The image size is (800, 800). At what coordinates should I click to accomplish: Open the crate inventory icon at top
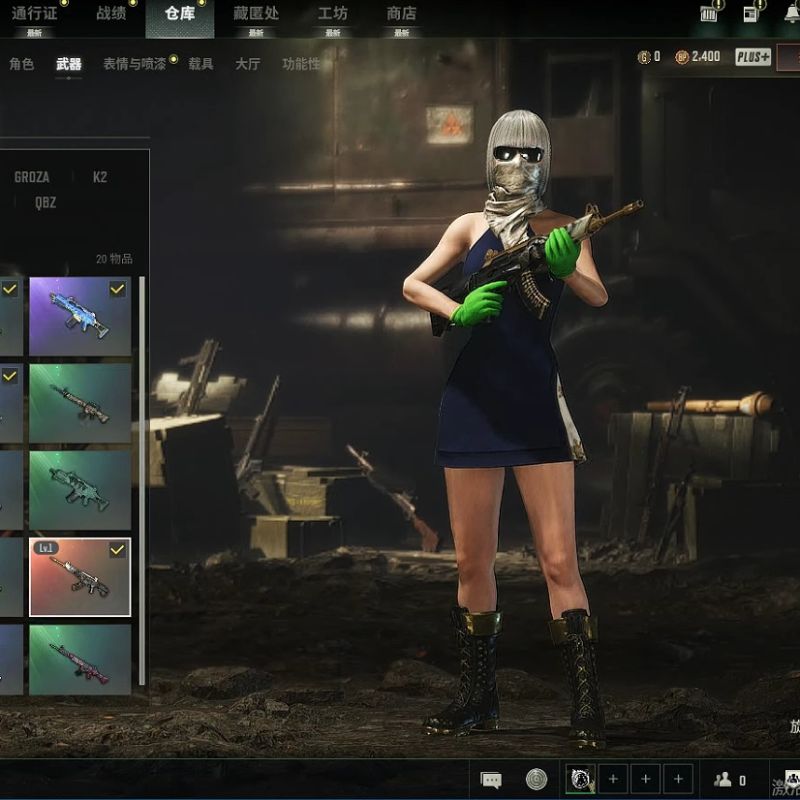click(x=710, y=13)
